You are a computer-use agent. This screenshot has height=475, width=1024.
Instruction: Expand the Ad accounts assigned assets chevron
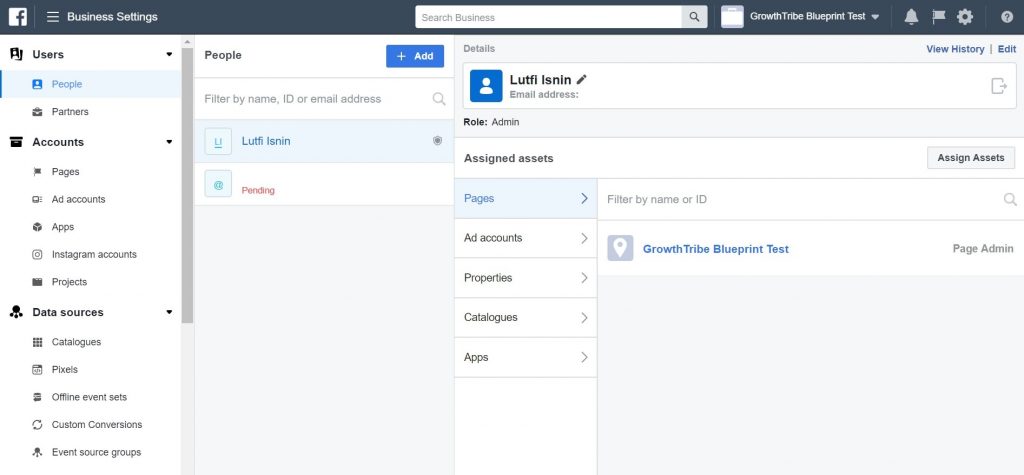point(584,238)
